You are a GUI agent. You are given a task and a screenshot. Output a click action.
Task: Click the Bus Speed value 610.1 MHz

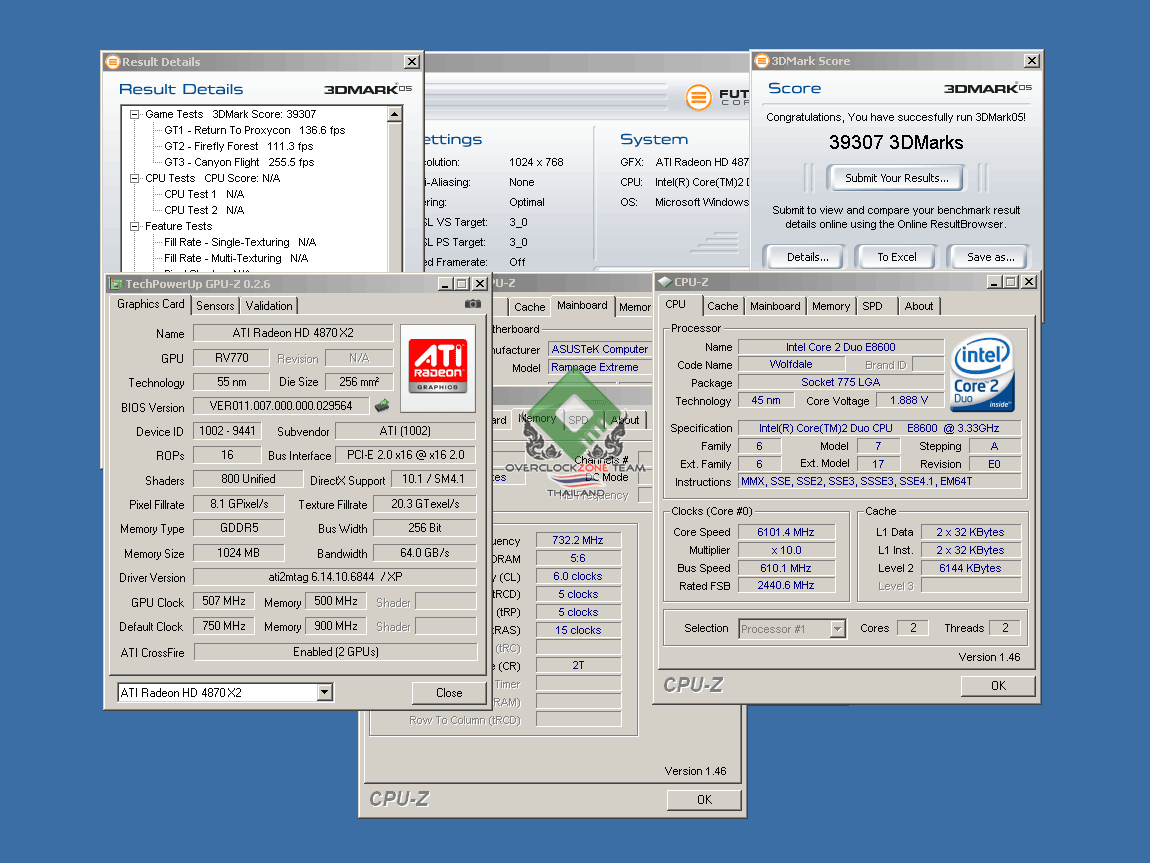pos(785,568)
